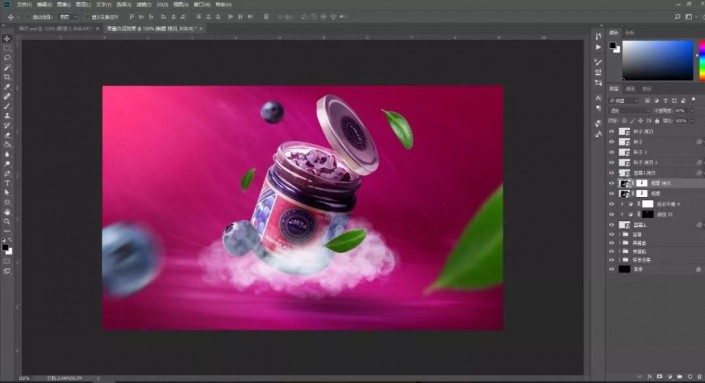Screen dimensions: 705x383
Task: Open the auto-select target dropdown in the options bar
Action: [x=68, y=17]
